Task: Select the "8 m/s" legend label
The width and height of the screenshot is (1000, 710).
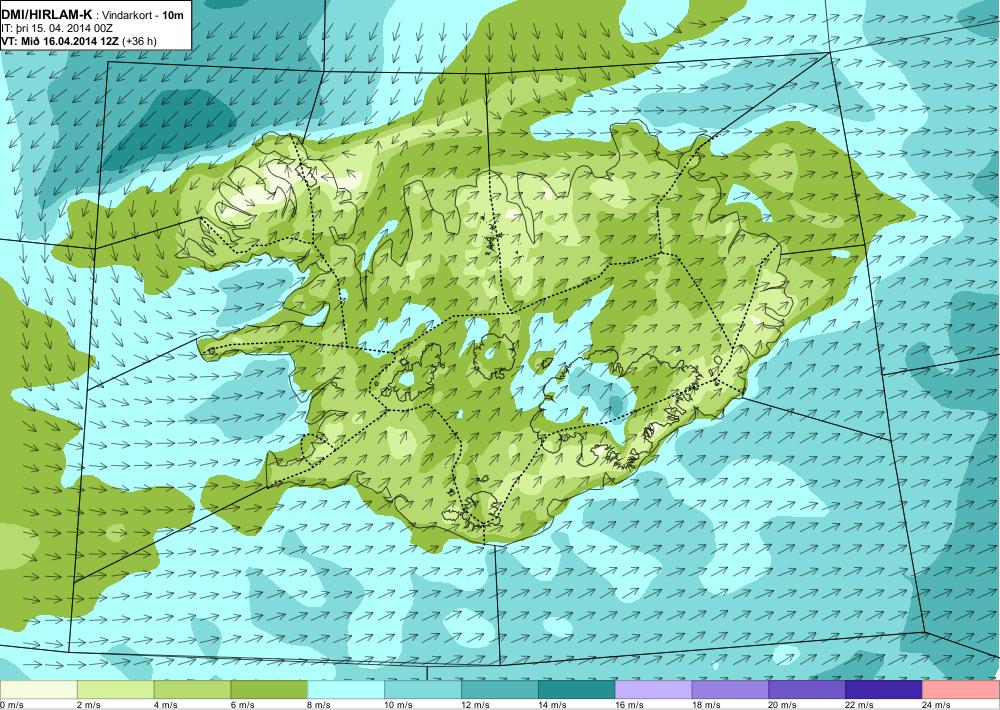Action: point(320,705)
